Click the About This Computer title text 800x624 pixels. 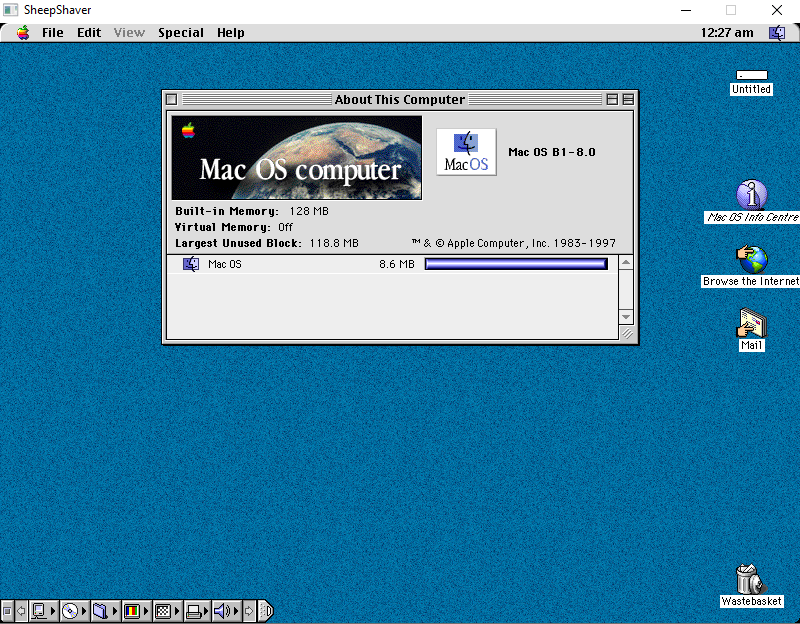pos(399,99)
